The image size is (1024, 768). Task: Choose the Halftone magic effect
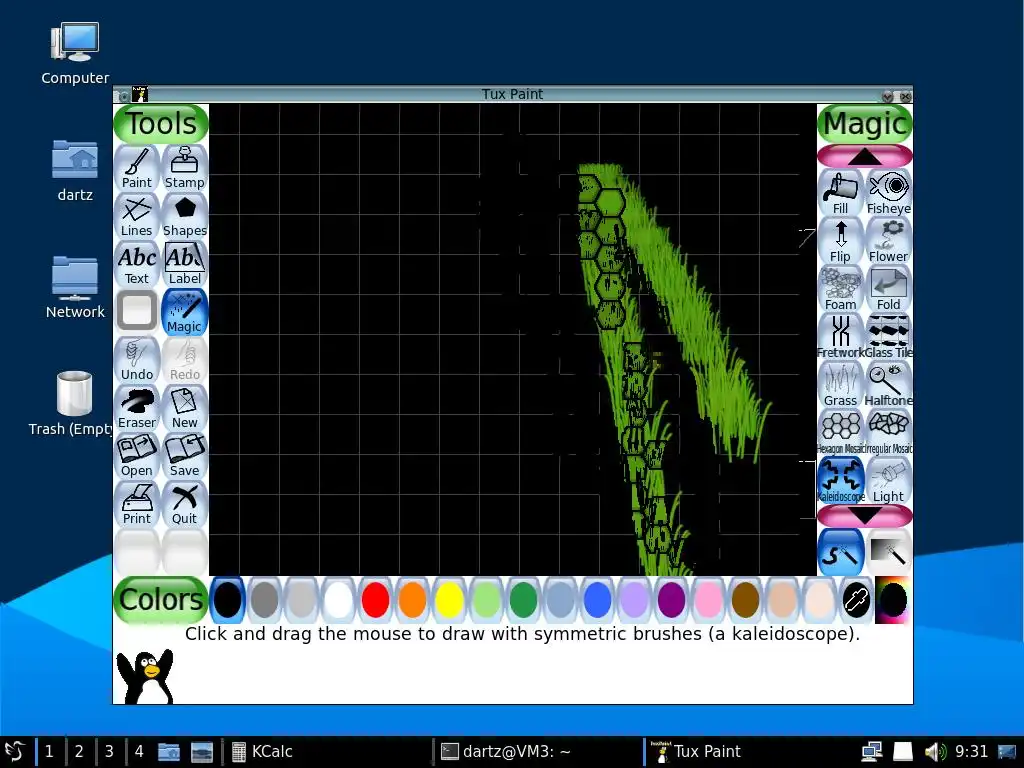tap(888, 385)
